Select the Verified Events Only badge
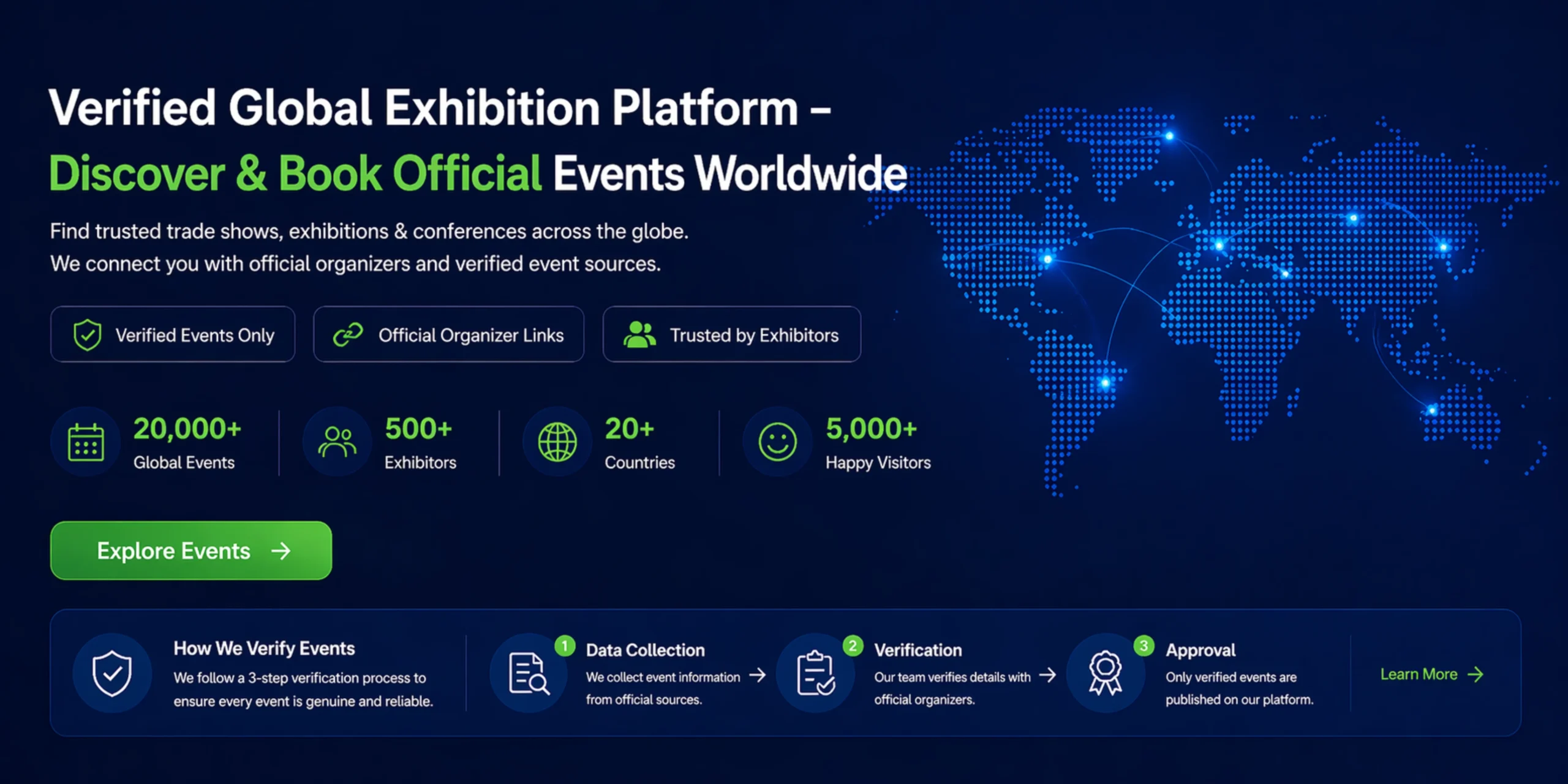 pos(173,334)
